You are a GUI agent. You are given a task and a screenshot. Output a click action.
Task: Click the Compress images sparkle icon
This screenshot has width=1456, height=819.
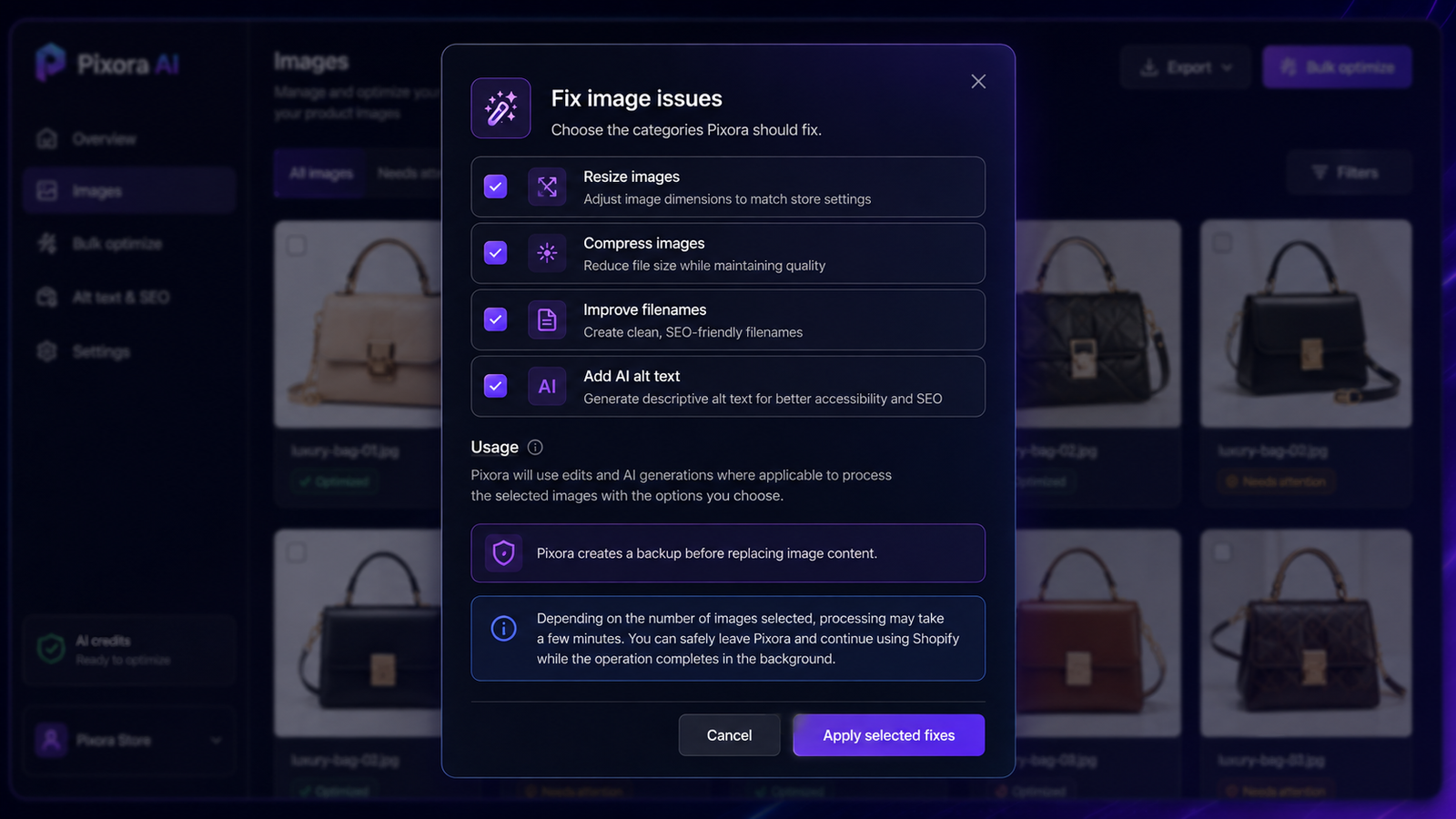tap(547, 253)
